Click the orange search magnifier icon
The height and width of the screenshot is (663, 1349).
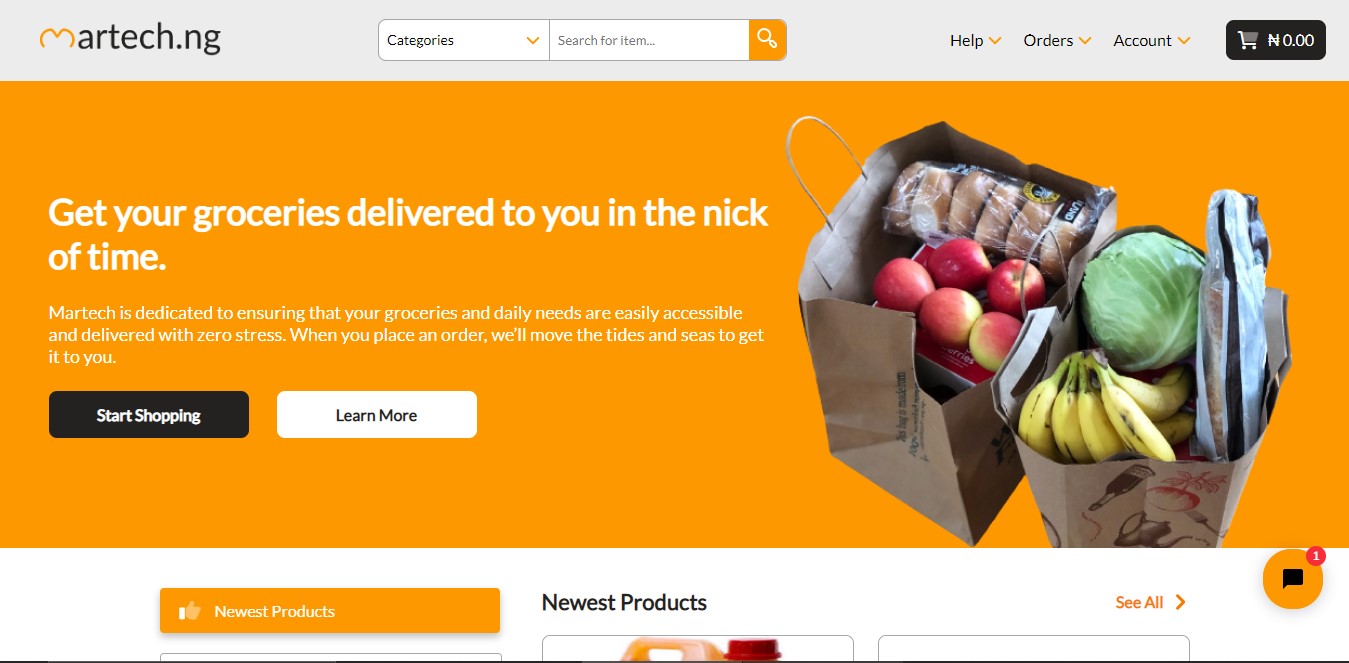(x=767, y=40)
